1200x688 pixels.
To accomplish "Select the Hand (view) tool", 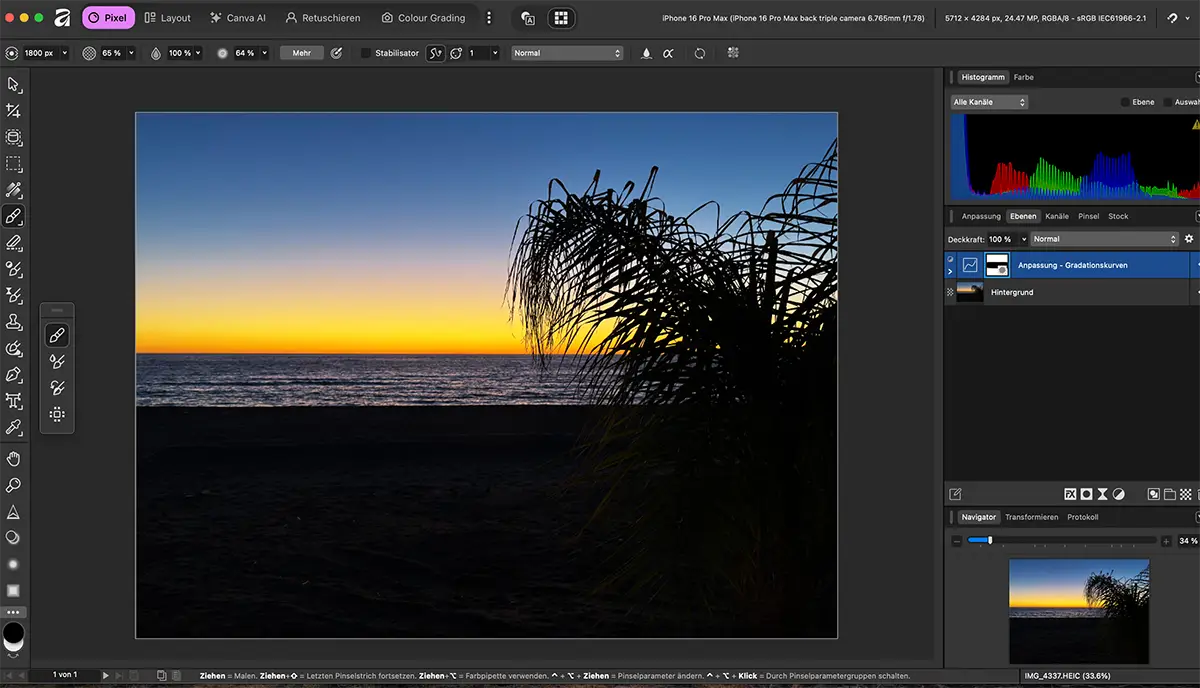I will coord(14,459).
